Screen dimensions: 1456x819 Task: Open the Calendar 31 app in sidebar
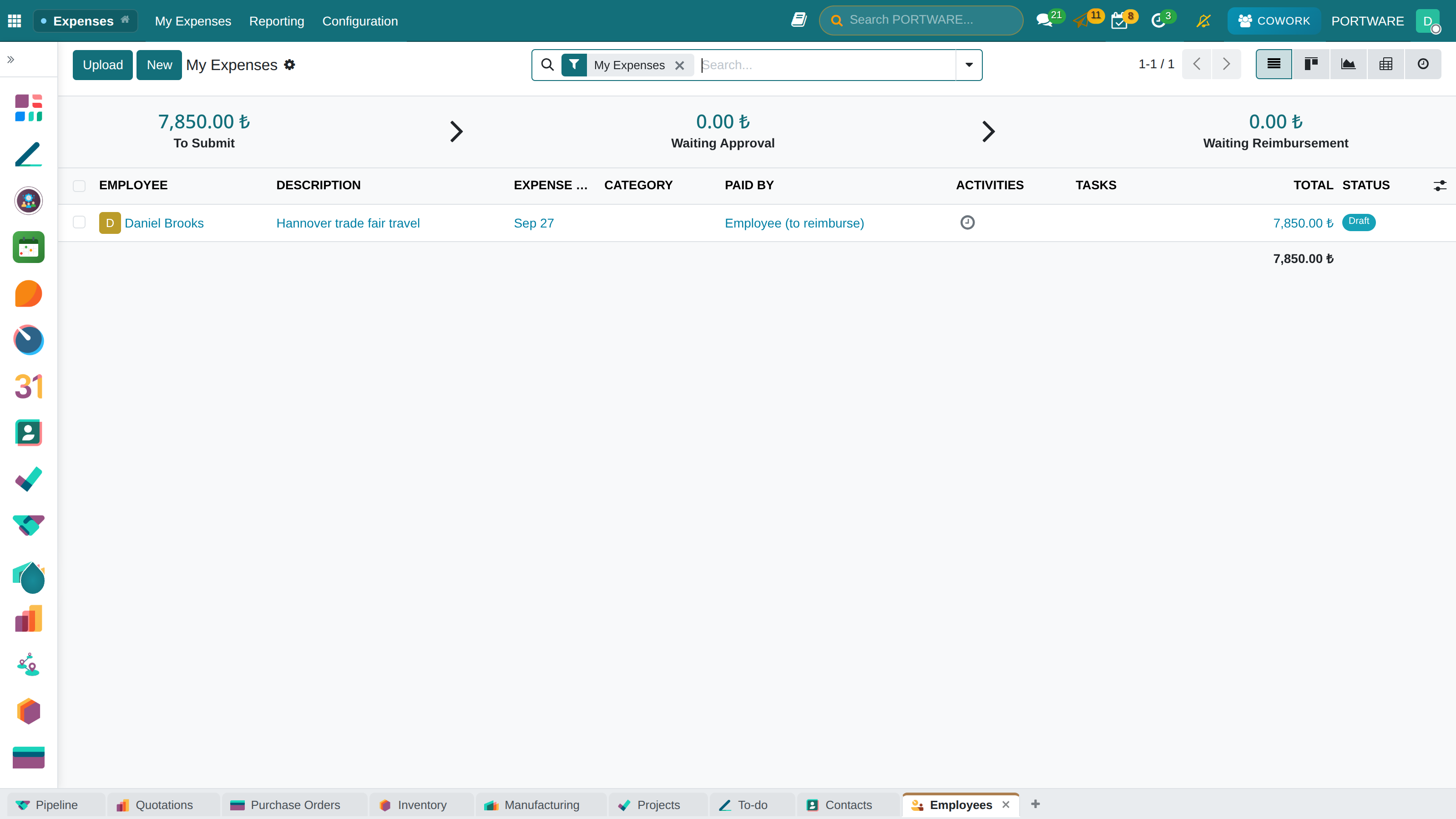pyautogui.click(x=28, y=387)
